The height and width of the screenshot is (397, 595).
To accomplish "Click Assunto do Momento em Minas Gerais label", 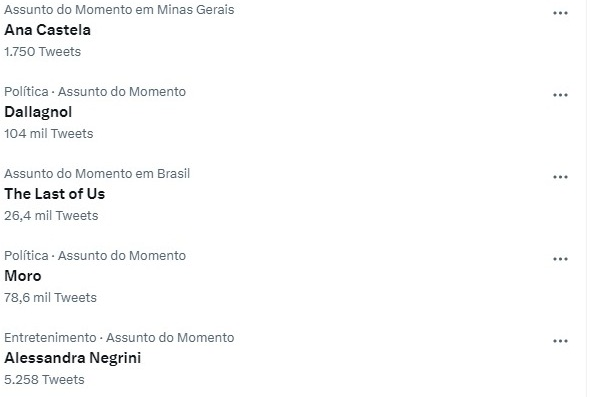I will tap(119, 9).
